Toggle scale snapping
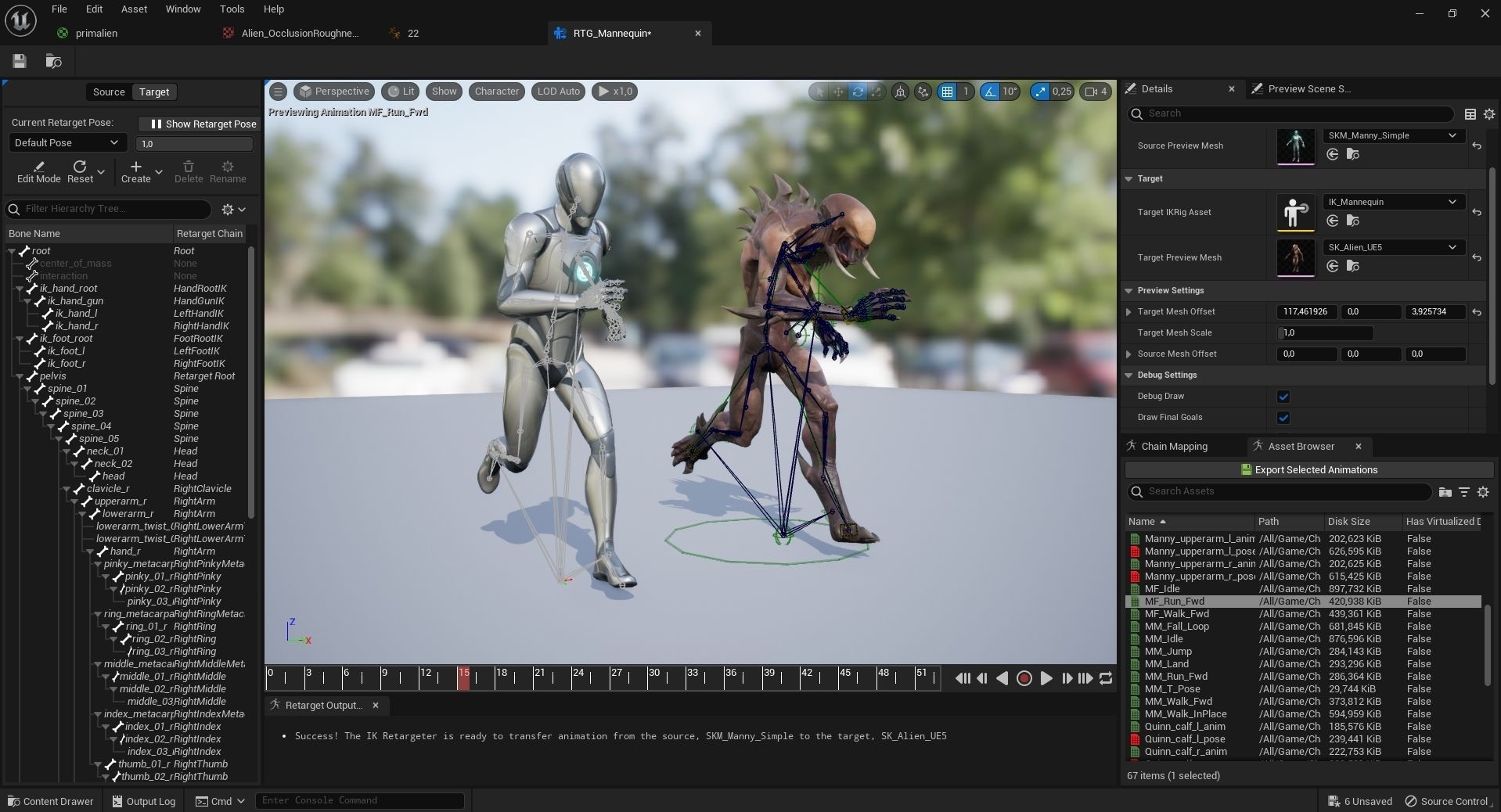Viewport: 1501px width, 812px height. pyautogui.click(x=1040, y=92)
